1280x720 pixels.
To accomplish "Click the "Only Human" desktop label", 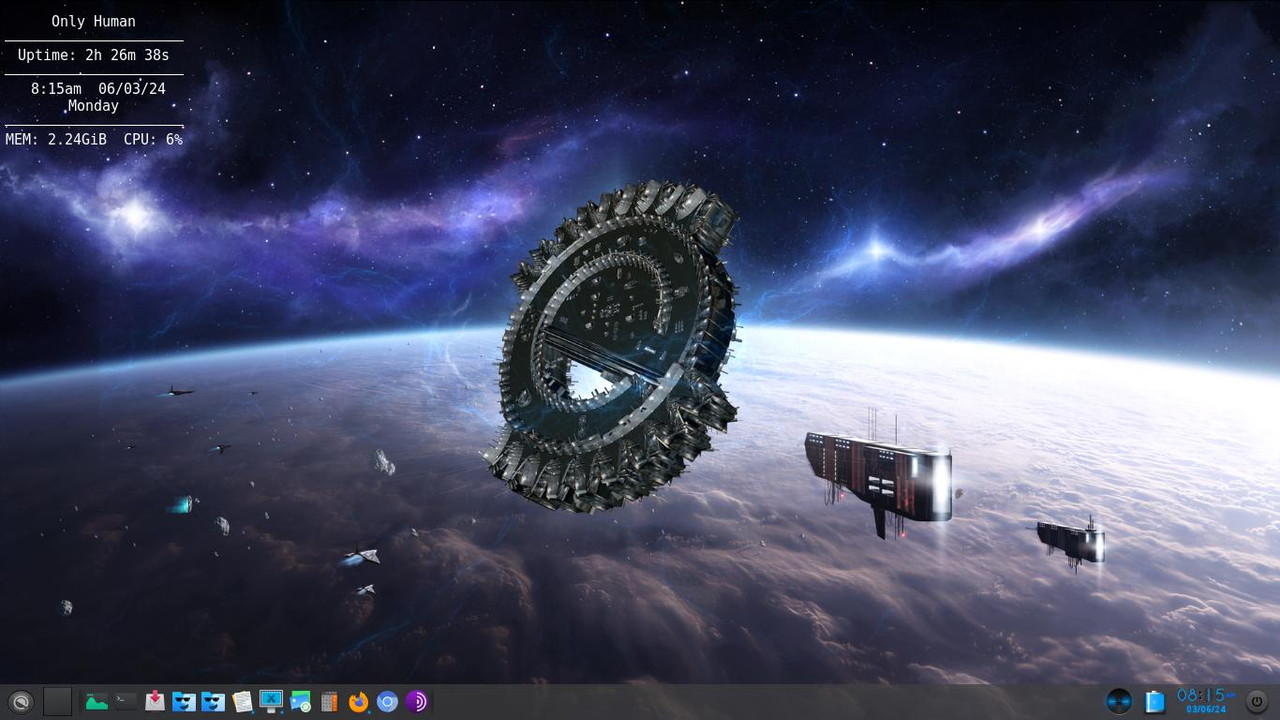I will pos(94,21).
